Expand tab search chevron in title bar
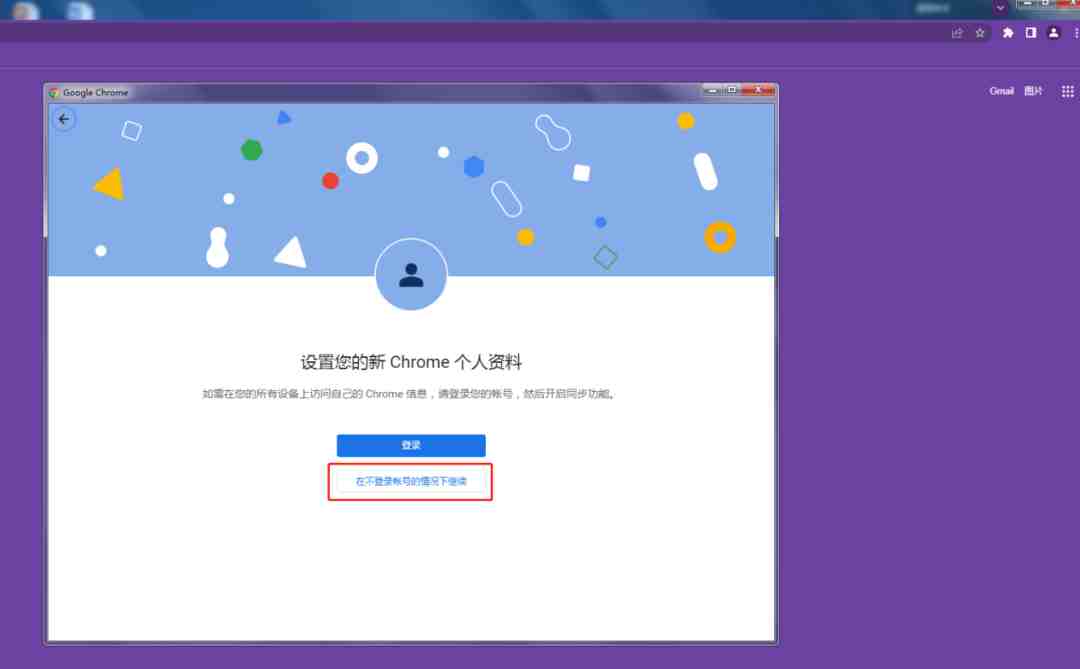 point(999,8)
